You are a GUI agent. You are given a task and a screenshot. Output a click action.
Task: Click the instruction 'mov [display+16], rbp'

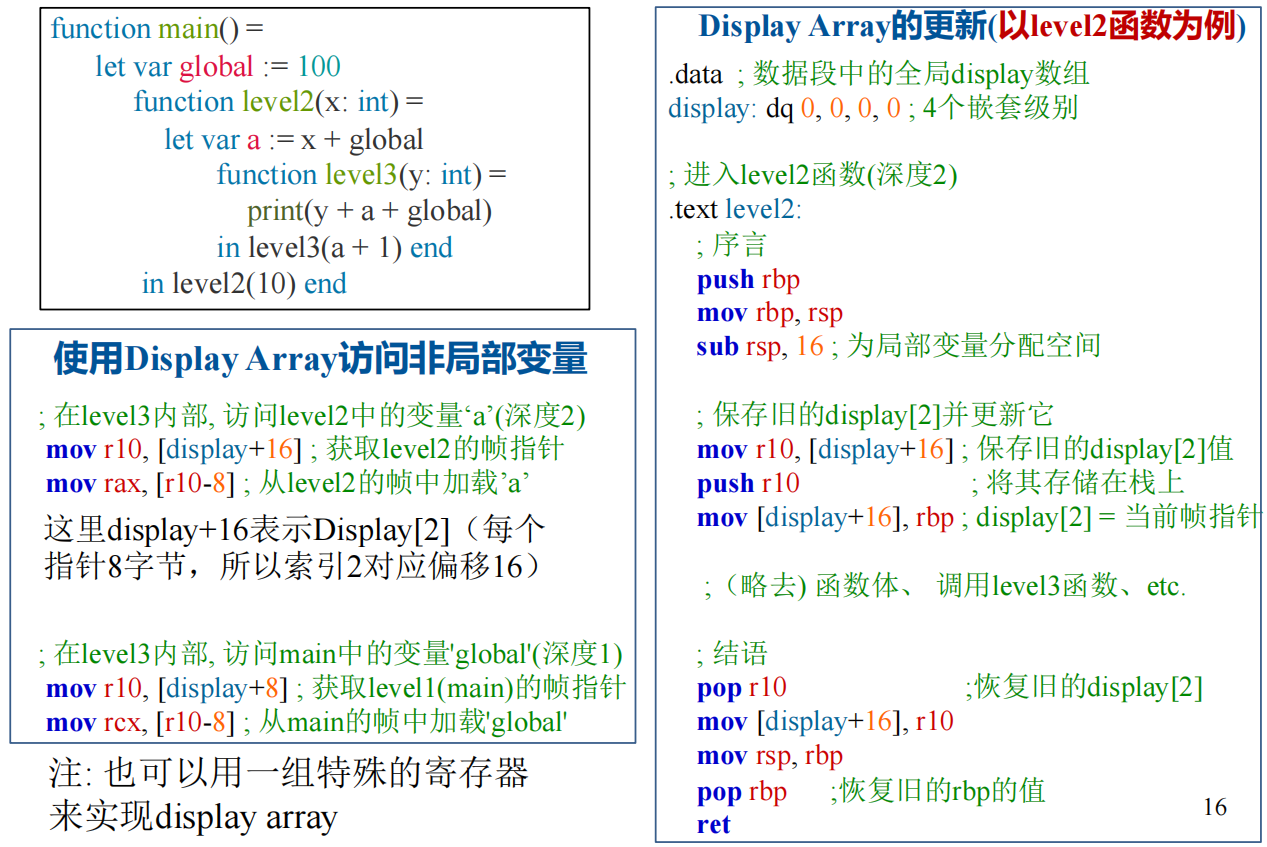tap(825, 518)
